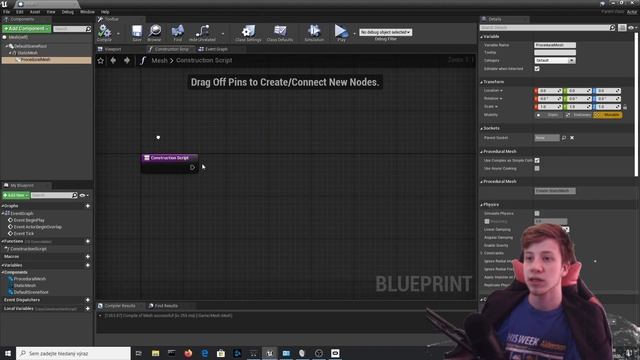
Task: Set Mobility to Movable
Action: point(608,115)
